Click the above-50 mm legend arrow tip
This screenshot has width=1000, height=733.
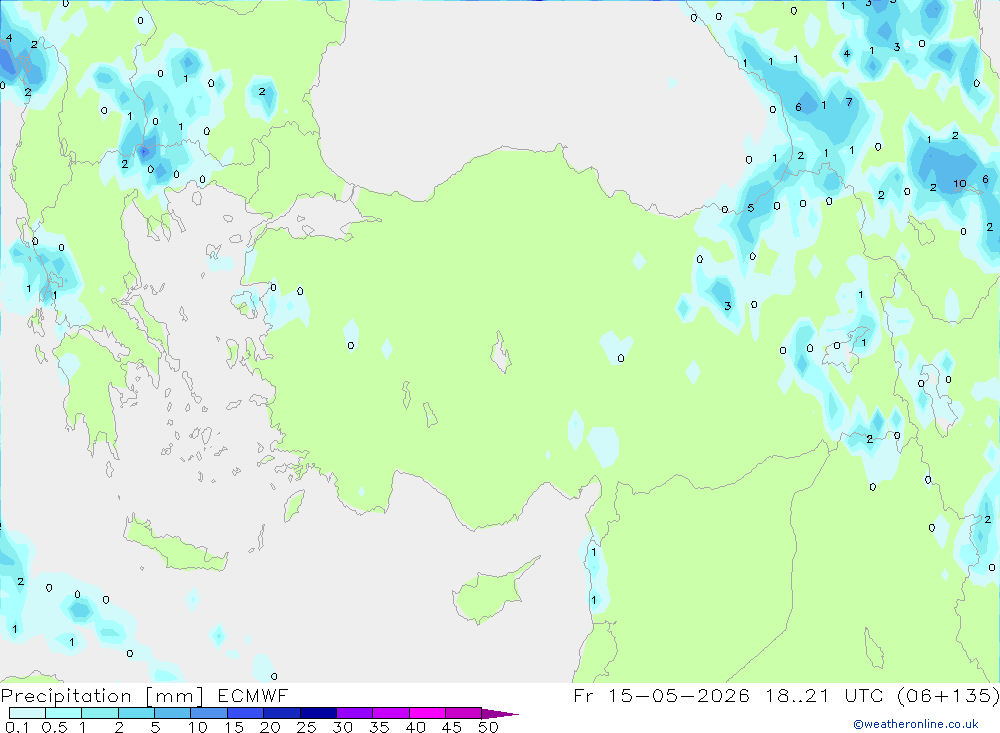click(500, 713)
